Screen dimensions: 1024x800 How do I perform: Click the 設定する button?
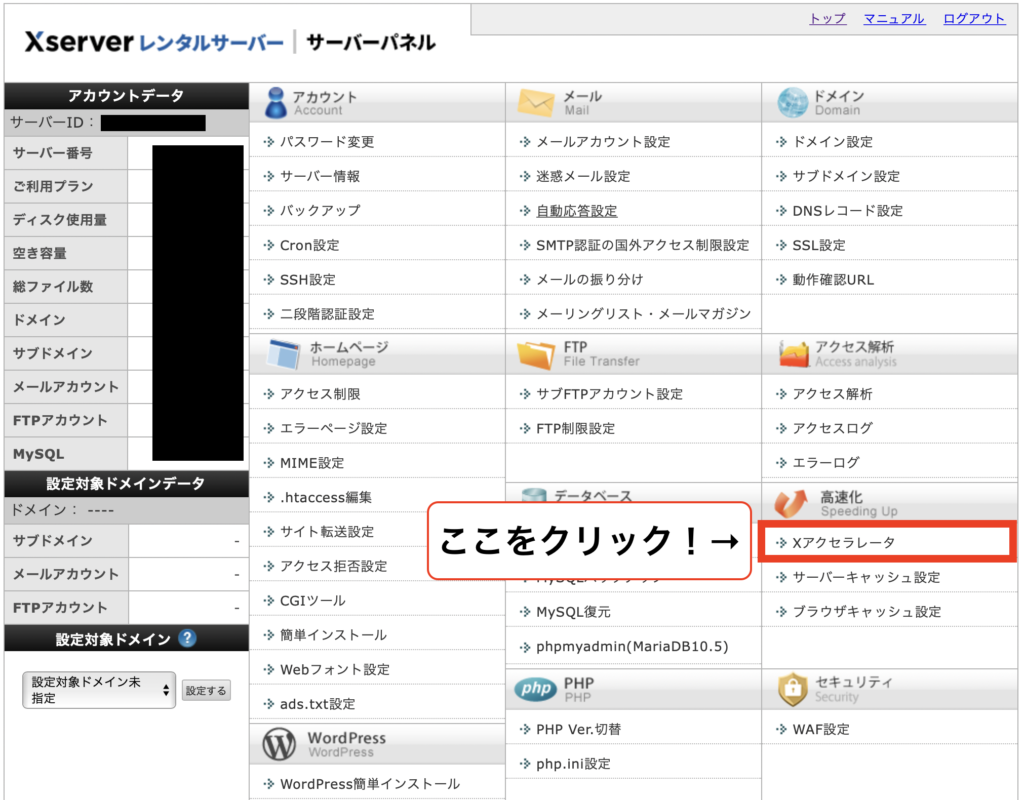(206, 690)
